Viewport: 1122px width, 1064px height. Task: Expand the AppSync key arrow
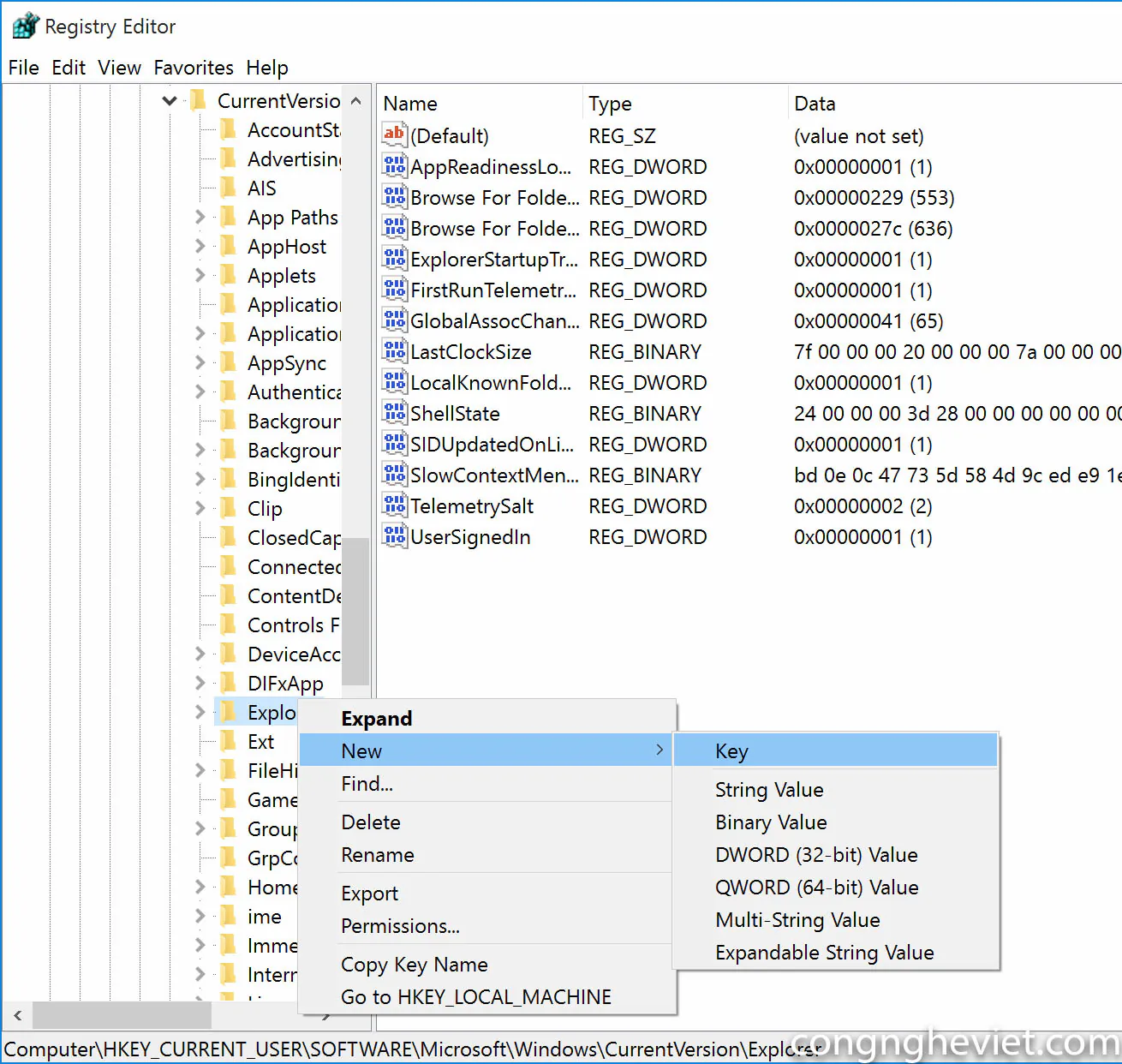pyautogui.click(x=200, y=362)
